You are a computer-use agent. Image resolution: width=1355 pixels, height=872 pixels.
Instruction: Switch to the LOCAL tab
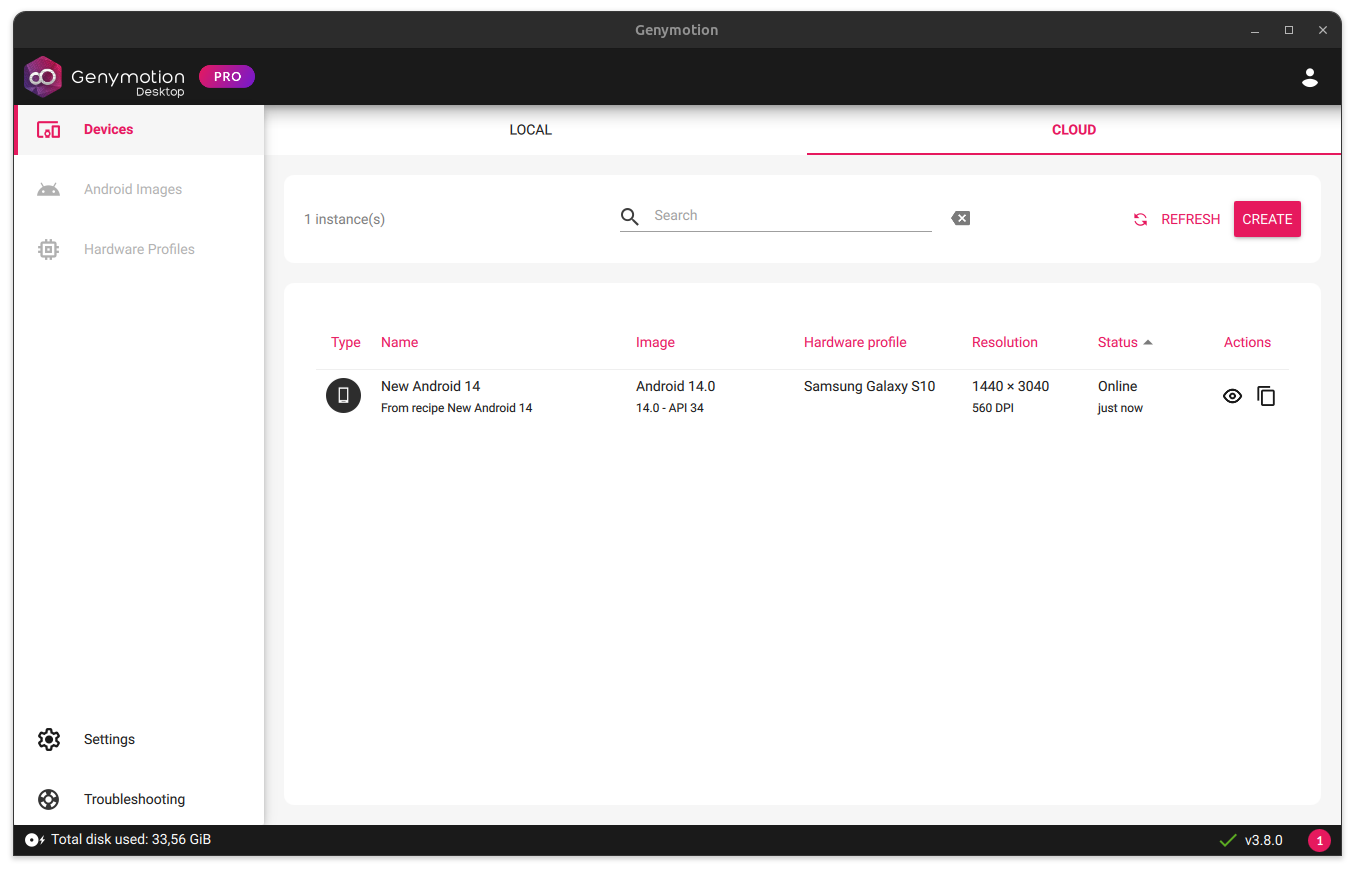[530, 129]
